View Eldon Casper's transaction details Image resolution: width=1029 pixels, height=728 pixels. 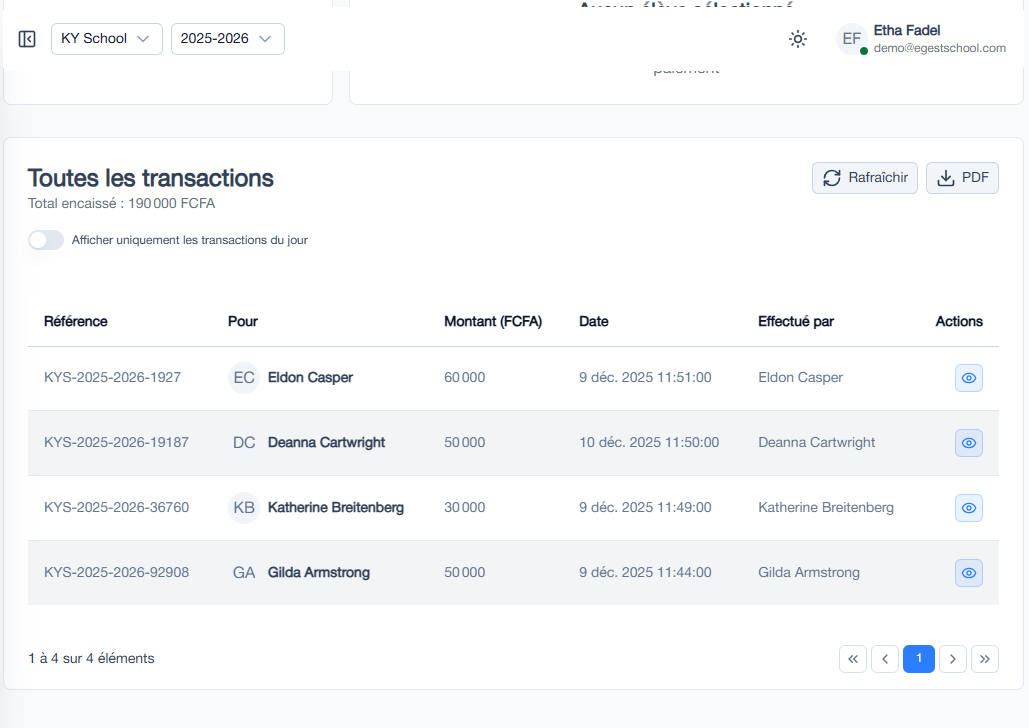click(x=968, y=378)
